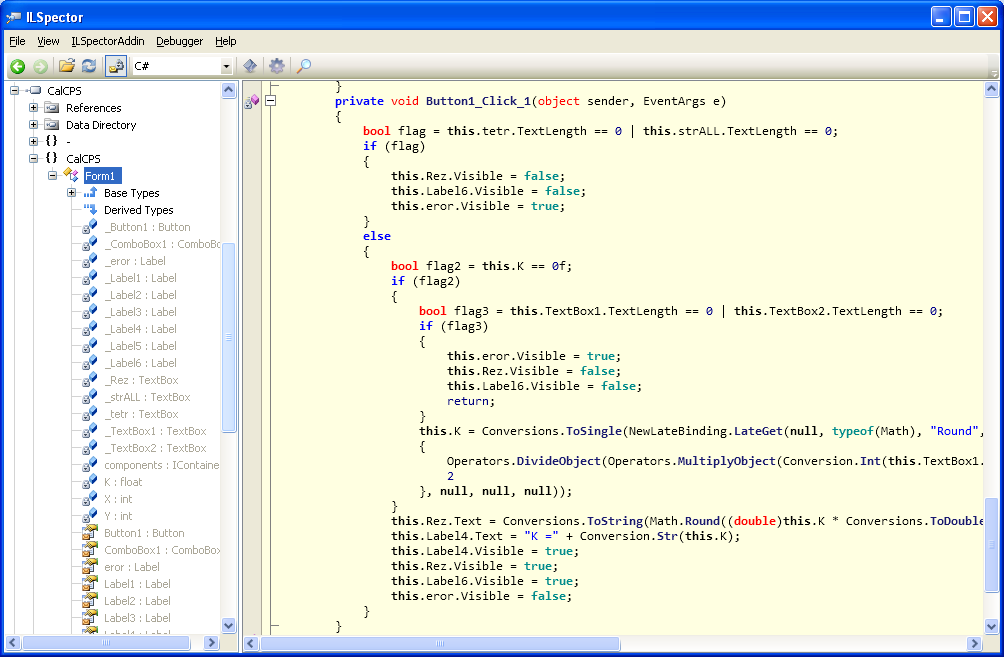Image resolution: width=1004 pixels, height=657 pixels.
Task: Select _Label2 : Label field
Action: [140, 295]
